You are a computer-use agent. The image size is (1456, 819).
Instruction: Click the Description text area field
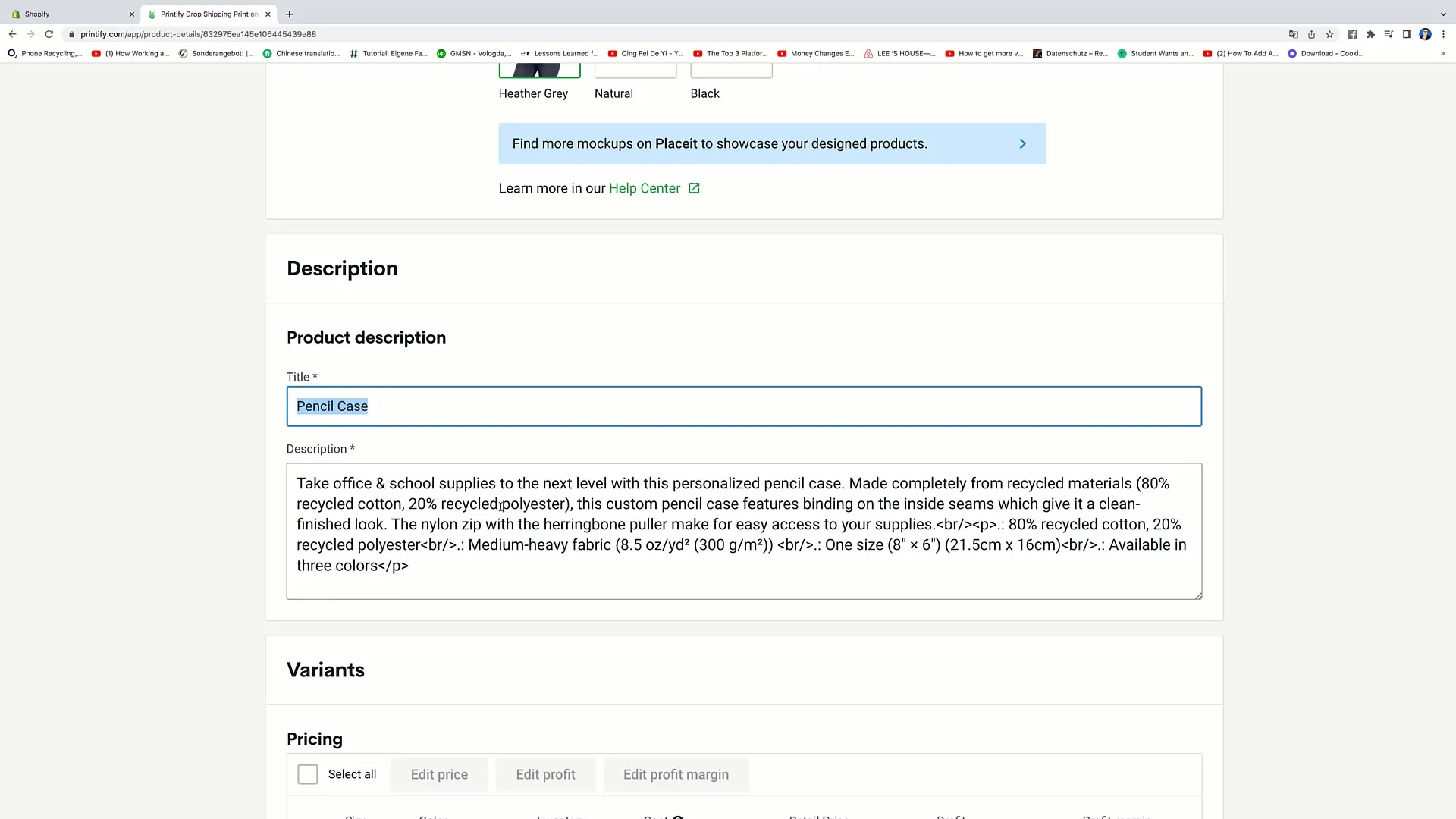[744, 530]
